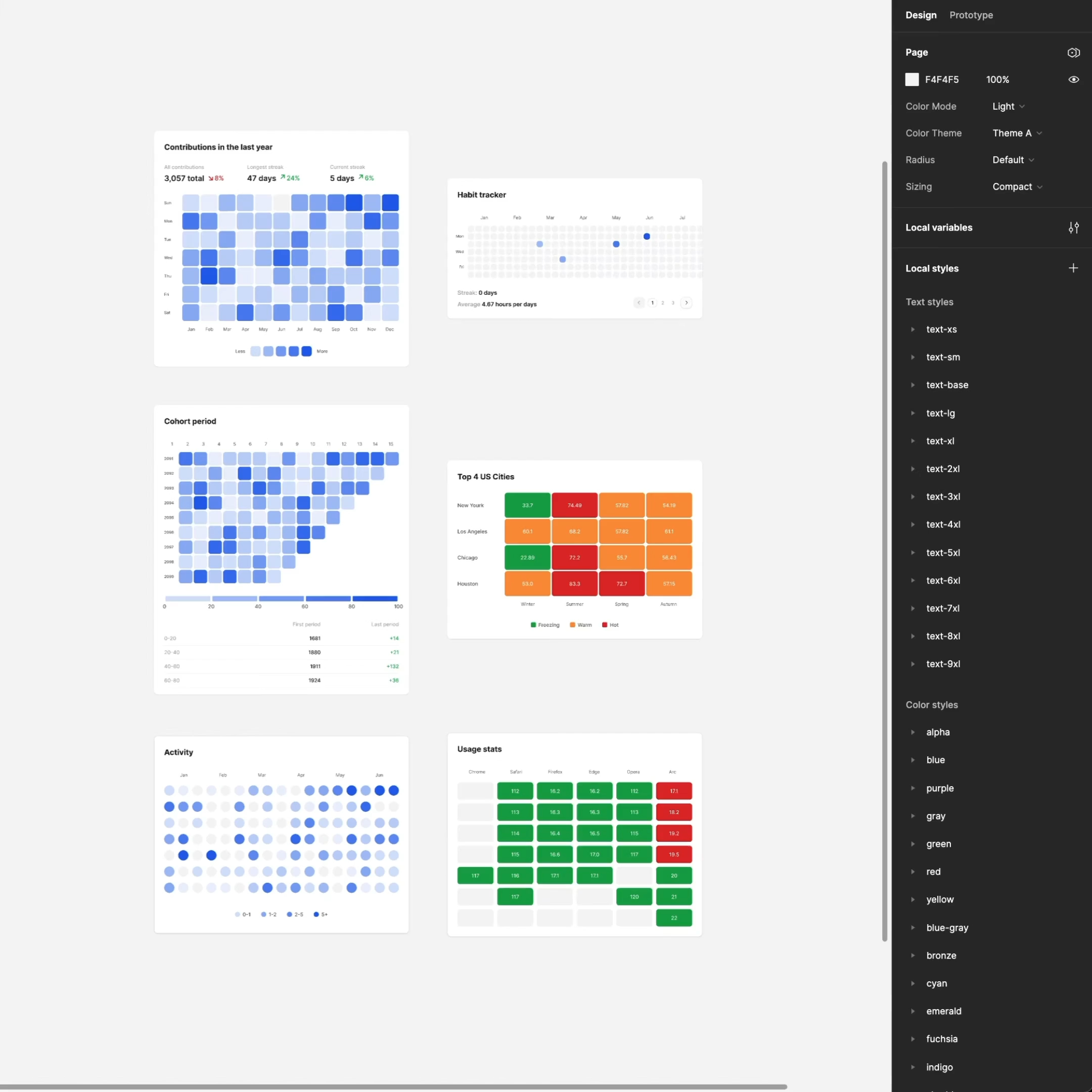This screenshot has height=1092, width=1092.
Task: Select page 2 in Habit tracker pagination
Action: point(662,302)
